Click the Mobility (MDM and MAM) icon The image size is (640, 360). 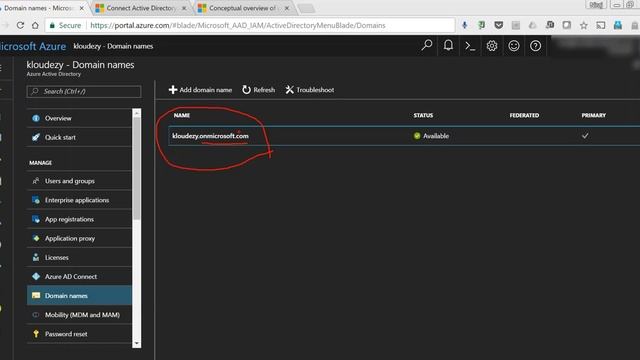point(36,315)
